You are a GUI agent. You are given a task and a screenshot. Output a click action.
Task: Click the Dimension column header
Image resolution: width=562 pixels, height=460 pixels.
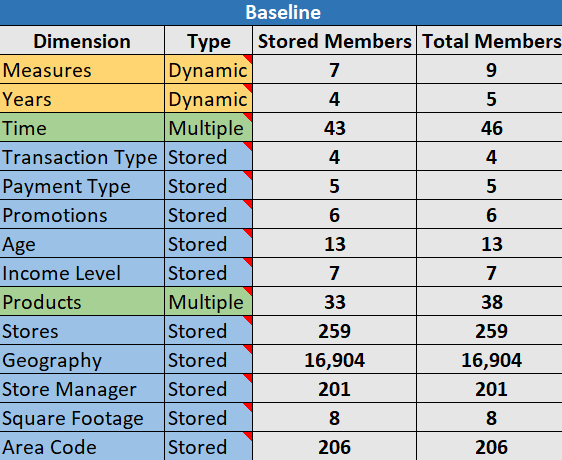(x=82, y=41)
